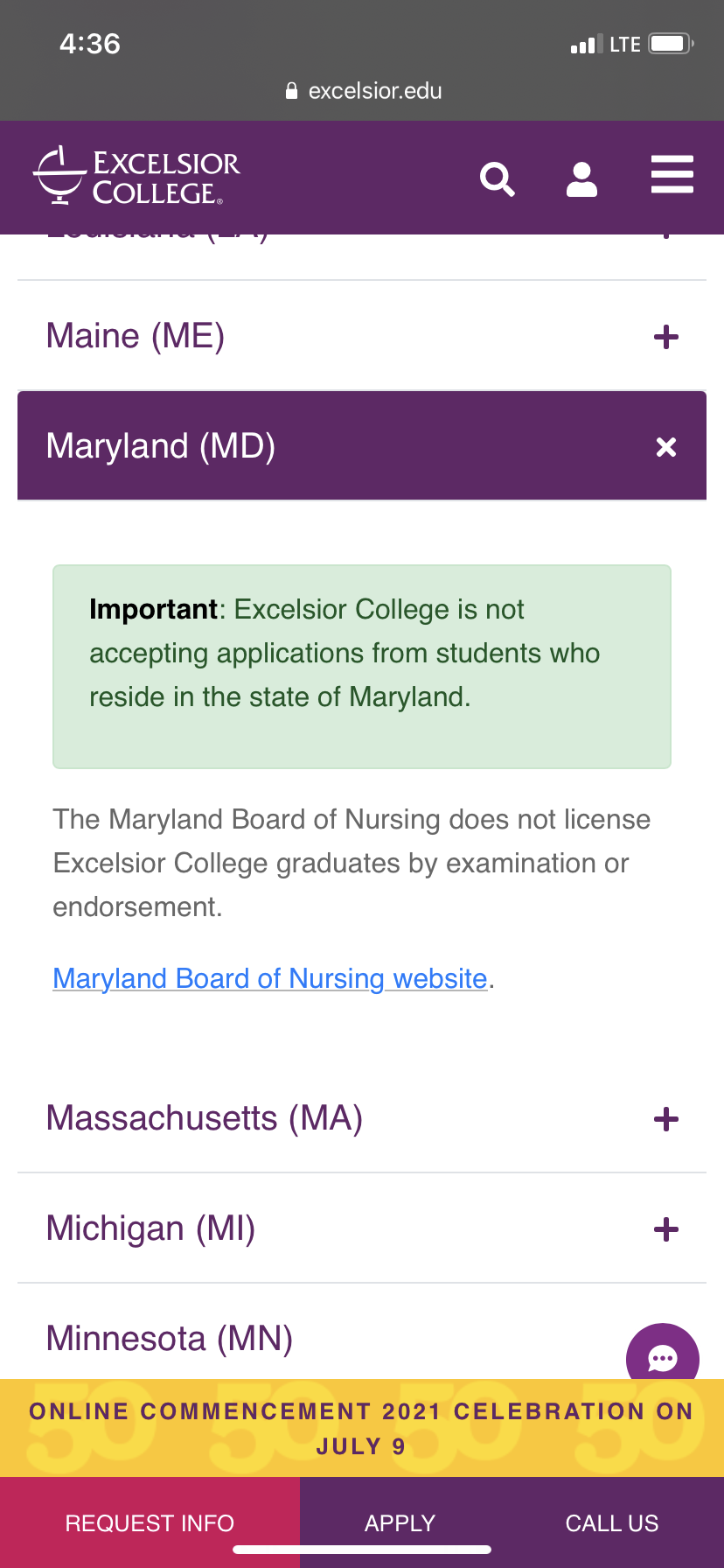Open the Minnesota (MN) accordion row
The width and height of the screenshot is (724, 1568).
pos(170,1338)
